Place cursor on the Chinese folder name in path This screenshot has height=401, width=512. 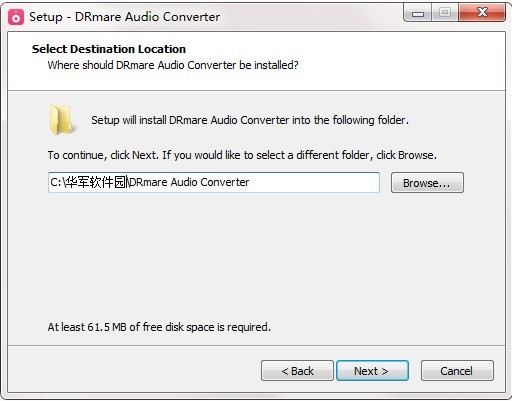(96, 182)
